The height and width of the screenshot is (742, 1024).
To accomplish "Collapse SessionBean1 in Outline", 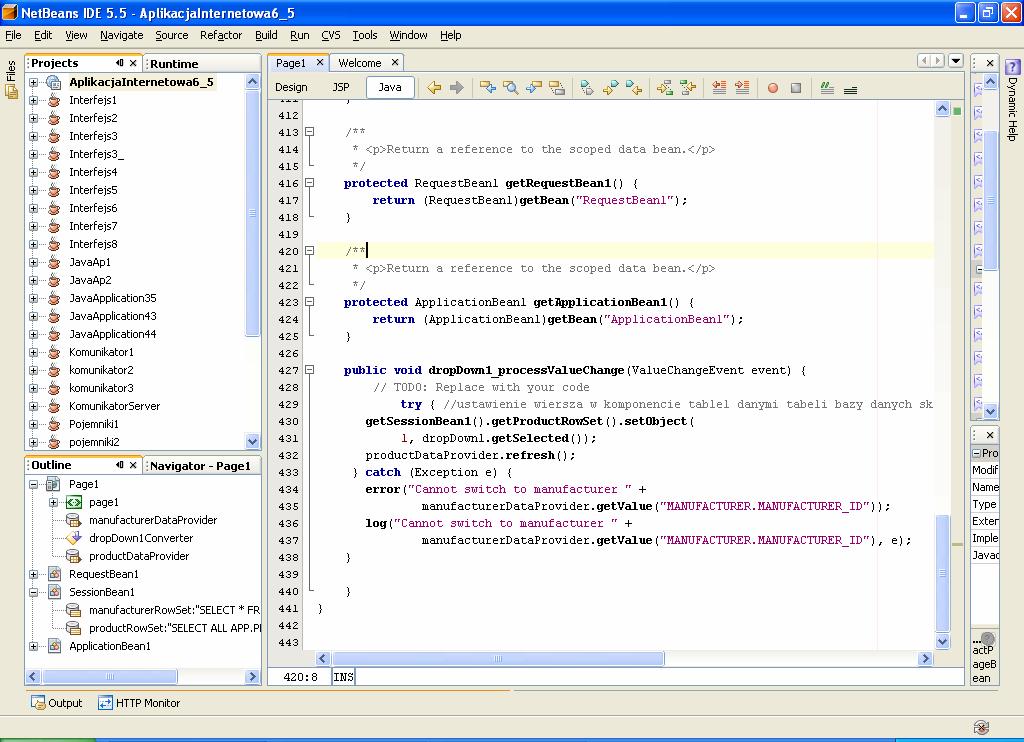I will (x=33, y=592).
